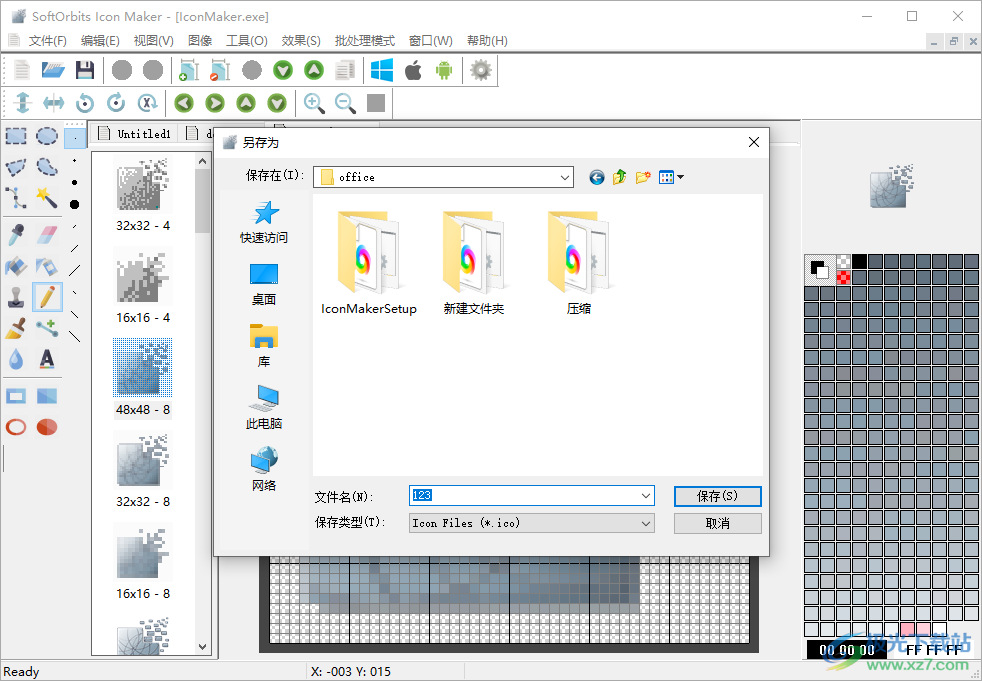Select the IconMakerSetup folder
Image resolution: width=982 pixels, height=681 pixels.
(x=368, y=263)
